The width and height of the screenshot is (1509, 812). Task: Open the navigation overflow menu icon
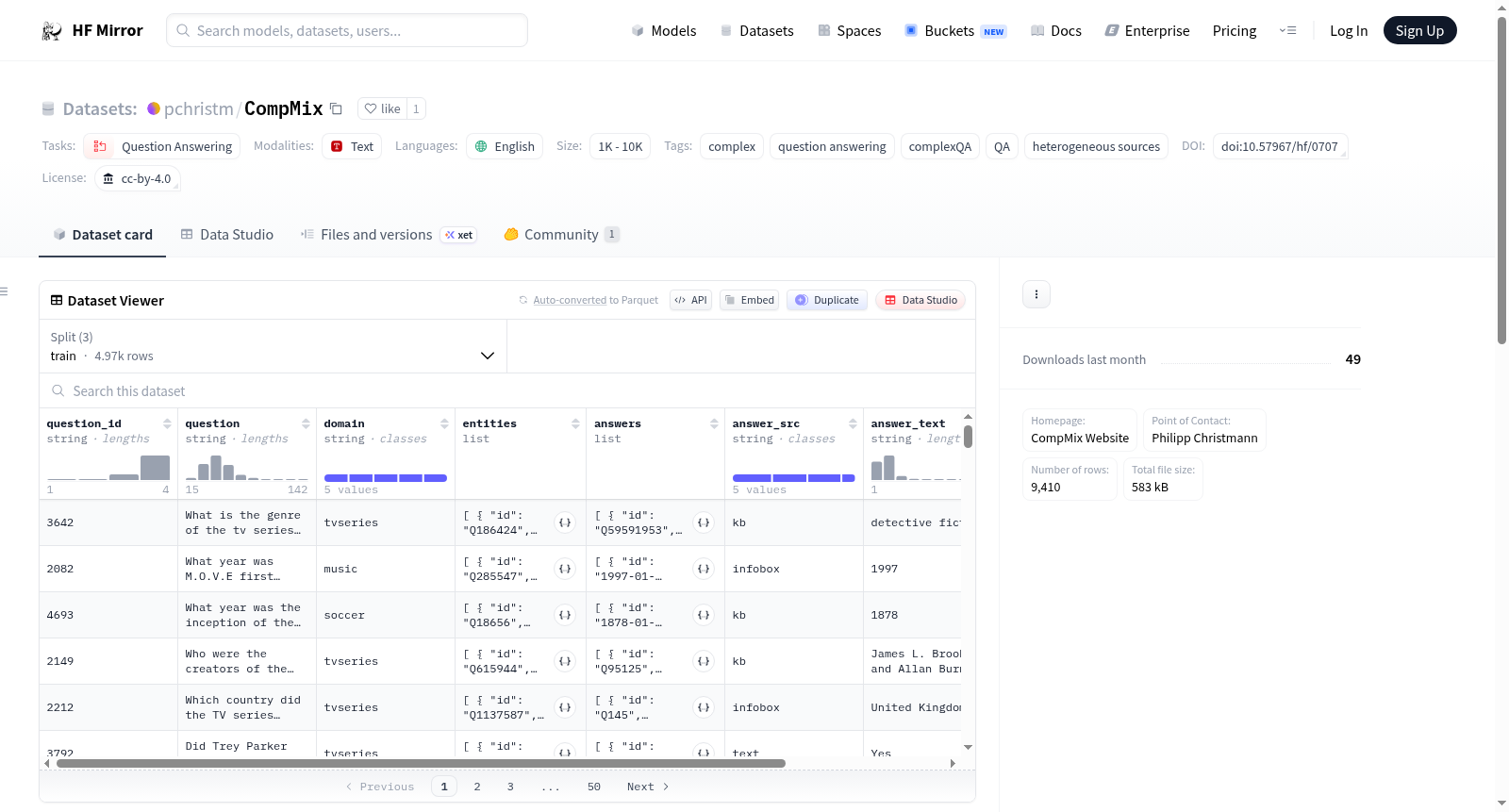(1287, 31)
